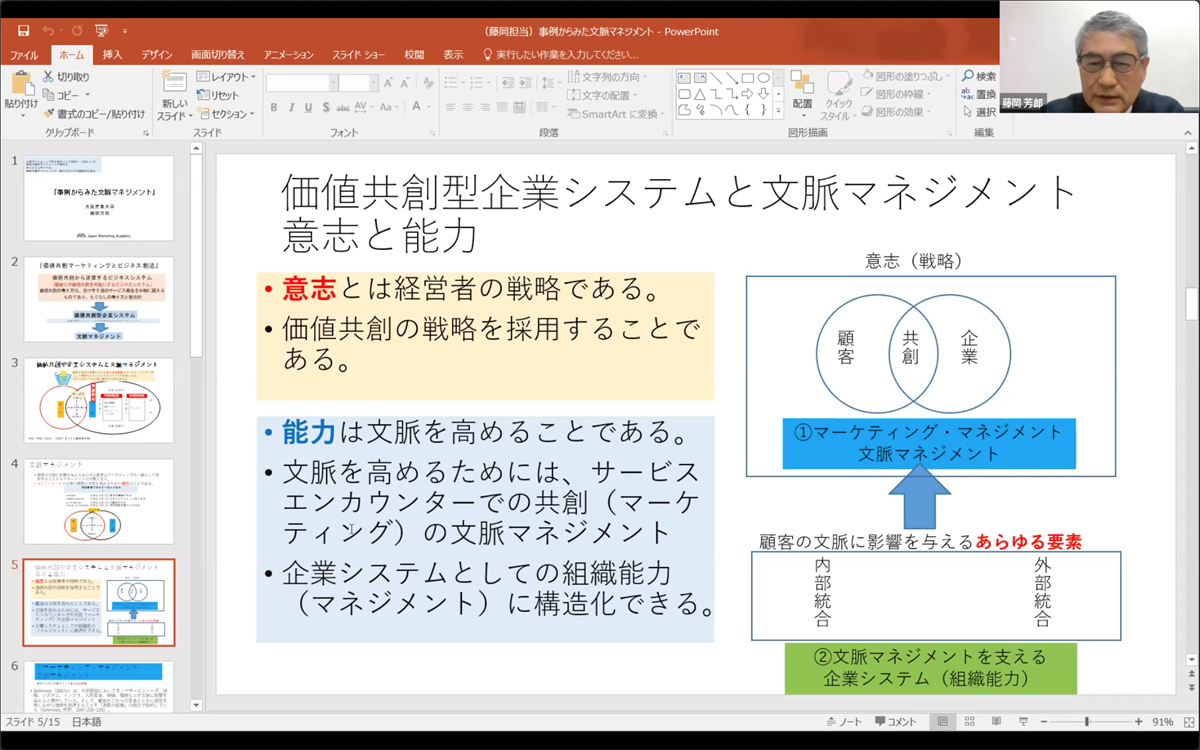The height and width of the screenshot is (750, 1200).
Task: Select Normal view in status bar
Action: pyautogui.click(x=942, y=721)
